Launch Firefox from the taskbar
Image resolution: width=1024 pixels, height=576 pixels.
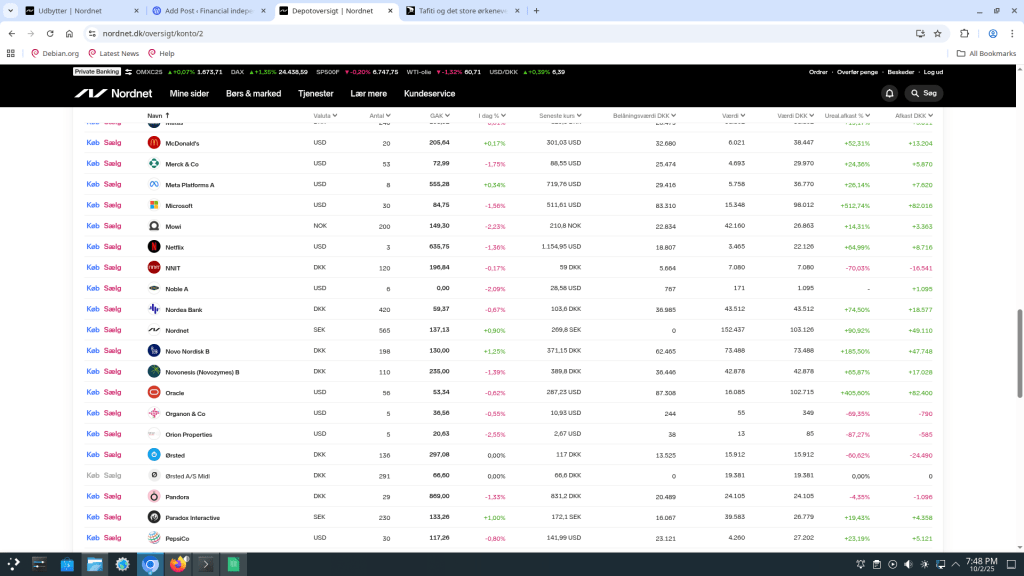[179, 564]
